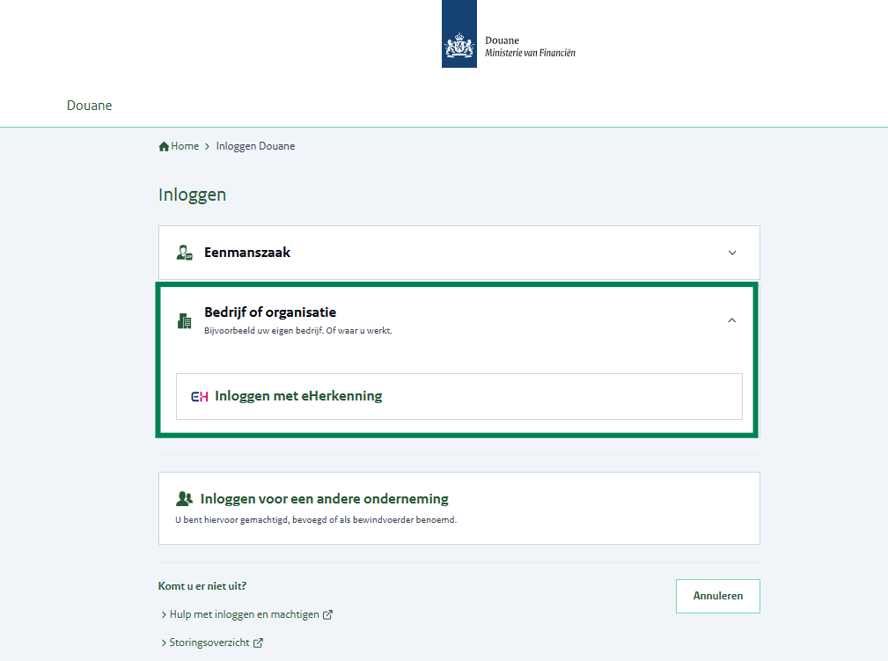
Task: Click the Bedrijf of organisatie heading
Action: tap(270, 312)
